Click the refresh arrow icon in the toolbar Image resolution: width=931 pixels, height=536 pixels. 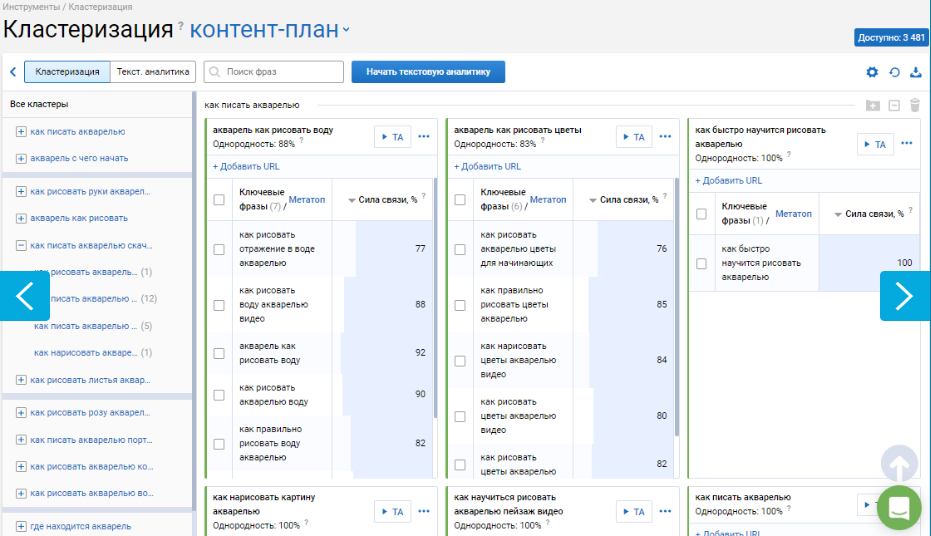(894, 72)
